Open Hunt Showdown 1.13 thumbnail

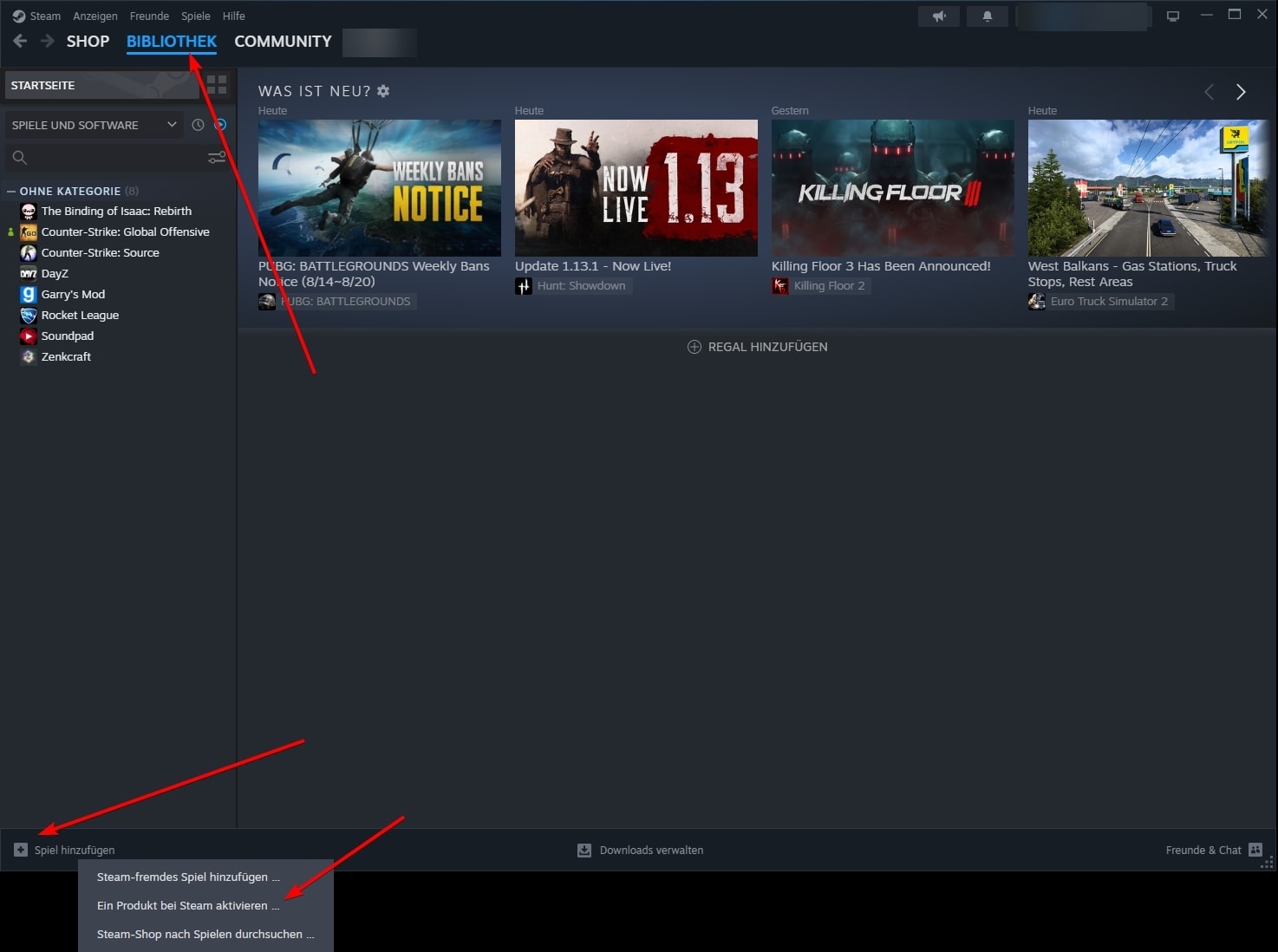click(x=636, y=187)
